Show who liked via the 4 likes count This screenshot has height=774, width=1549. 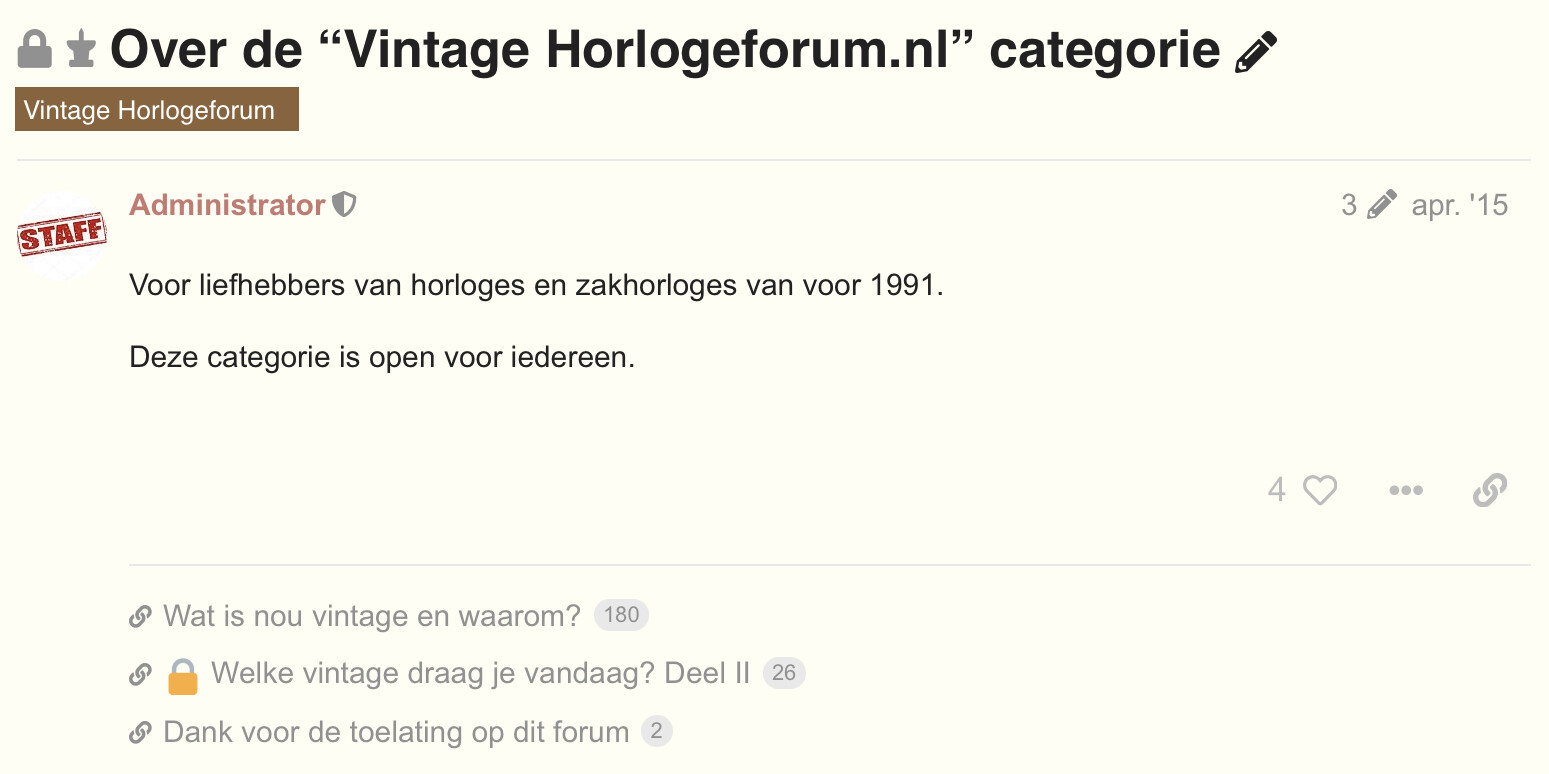tap(1276, 490)
